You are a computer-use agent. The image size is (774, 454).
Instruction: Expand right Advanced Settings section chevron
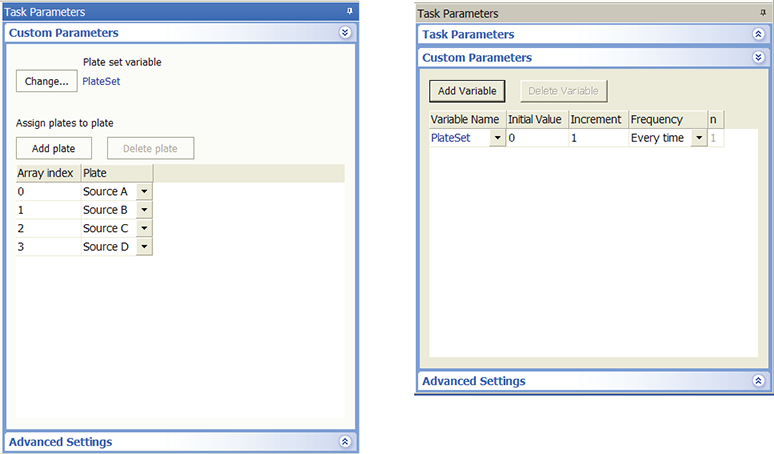coord(758,381)
